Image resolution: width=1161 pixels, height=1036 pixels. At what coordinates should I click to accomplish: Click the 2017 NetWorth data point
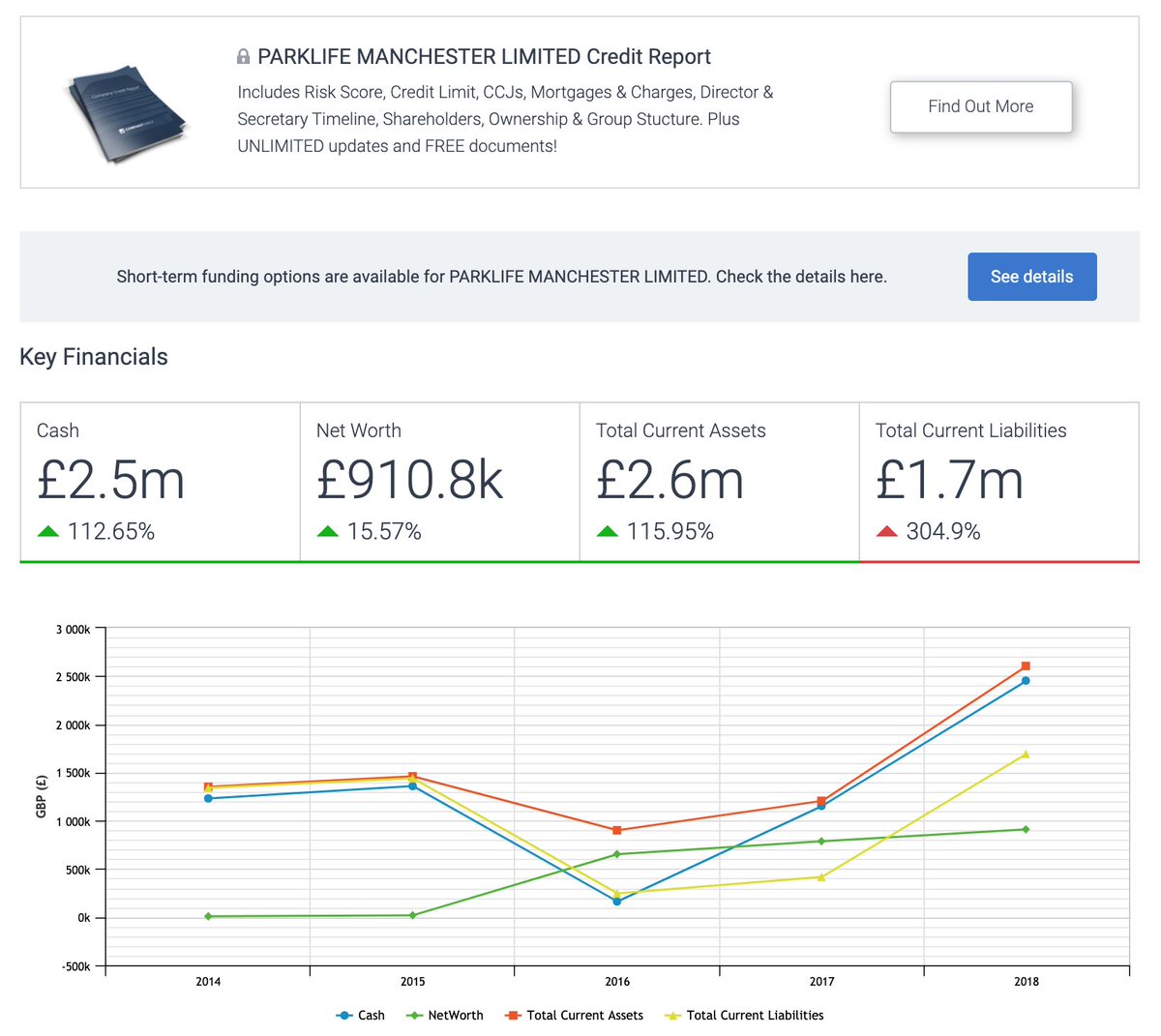[821, 842]
